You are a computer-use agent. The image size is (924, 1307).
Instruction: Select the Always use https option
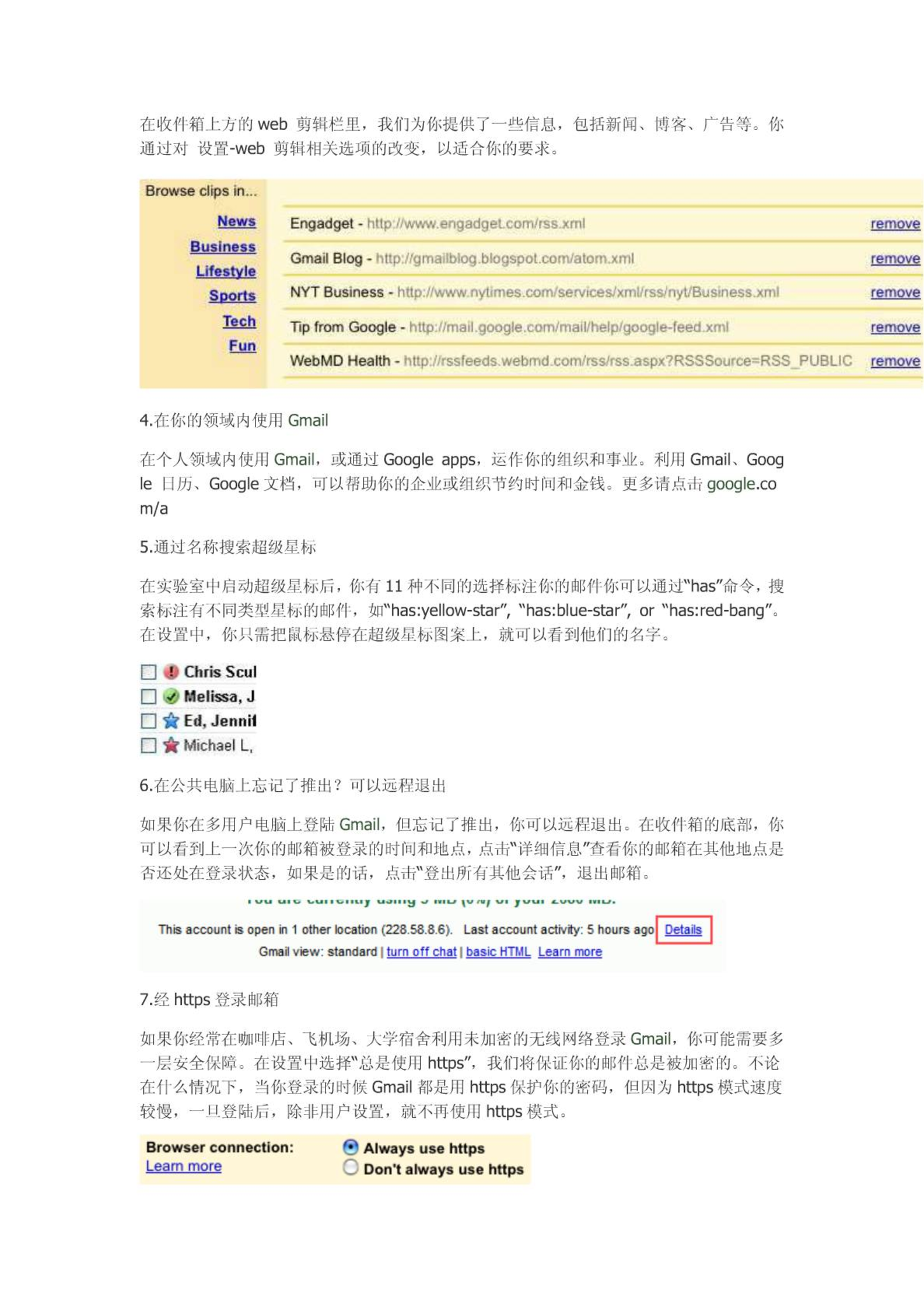coord(351,1147)
